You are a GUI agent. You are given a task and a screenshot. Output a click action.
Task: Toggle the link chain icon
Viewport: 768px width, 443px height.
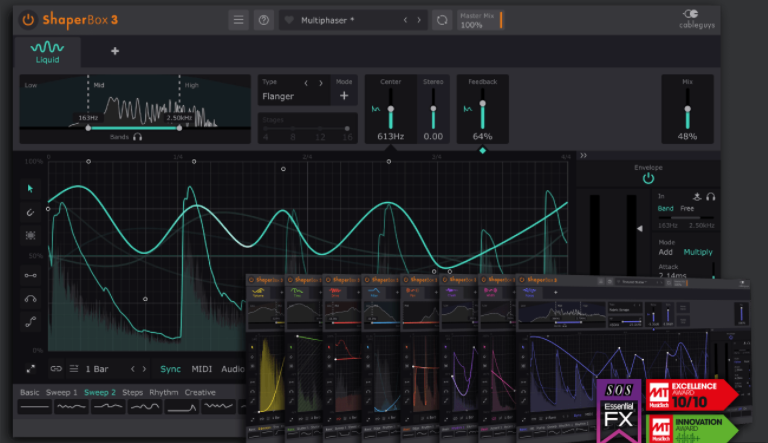click(x=56, y=369)
